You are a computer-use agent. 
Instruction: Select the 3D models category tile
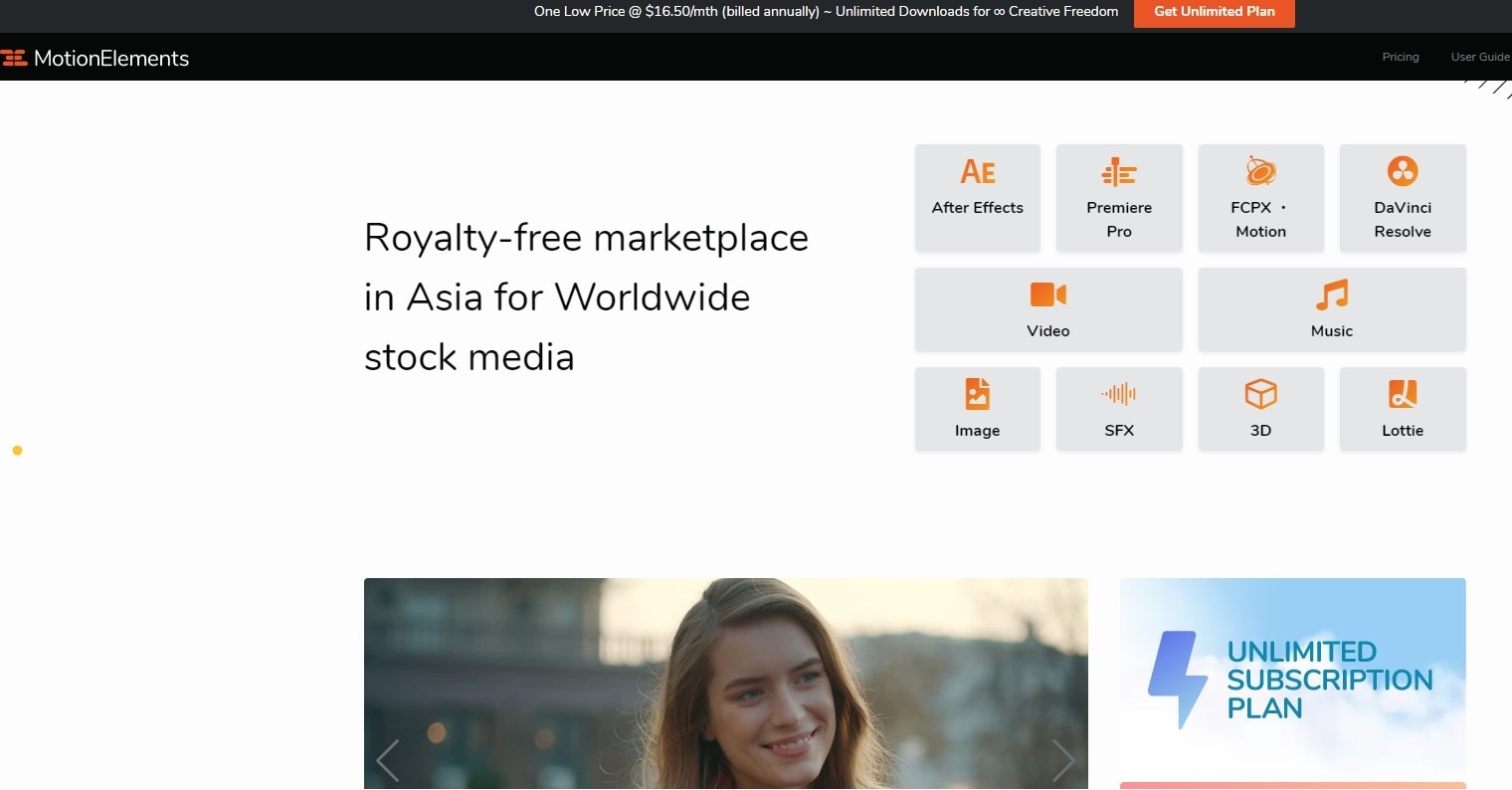point(1260,409)
